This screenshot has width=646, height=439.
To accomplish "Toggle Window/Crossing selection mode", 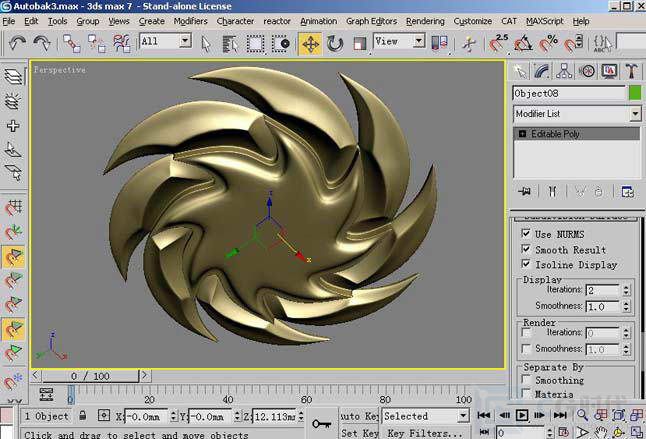I will click(281, 44).
